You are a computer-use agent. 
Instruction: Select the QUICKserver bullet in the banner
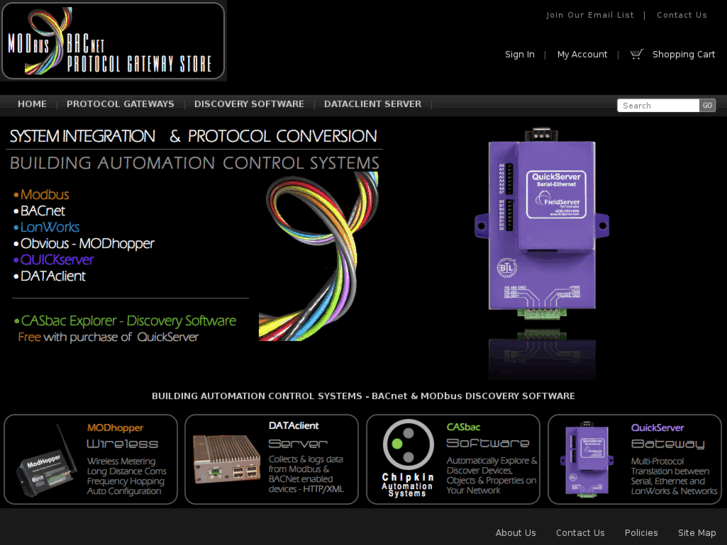coord(53,260)
